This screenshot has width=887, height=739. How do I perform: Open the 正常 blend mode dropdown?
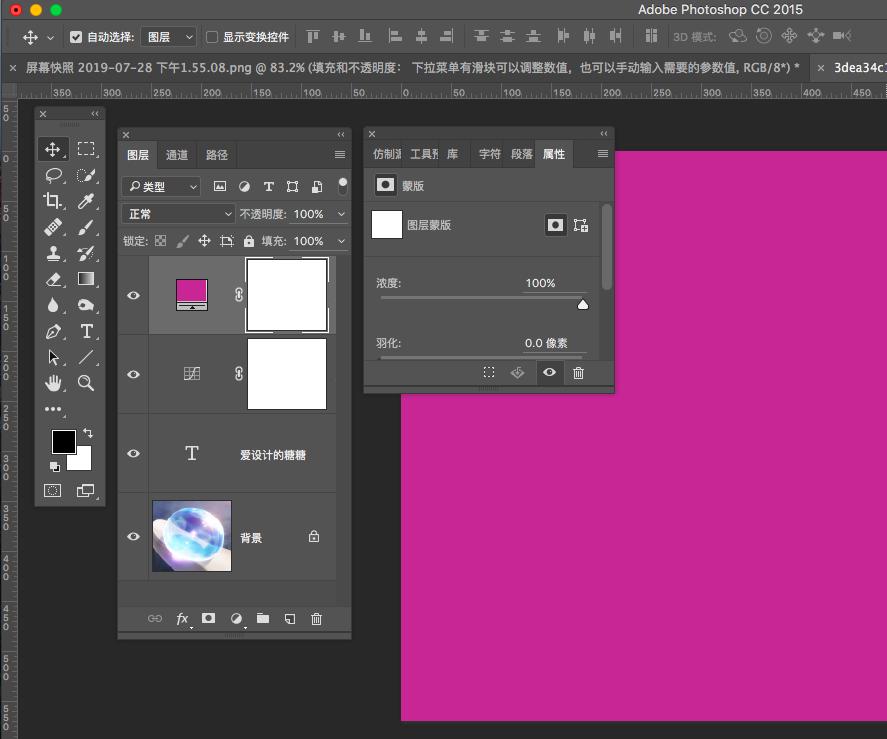178,214
